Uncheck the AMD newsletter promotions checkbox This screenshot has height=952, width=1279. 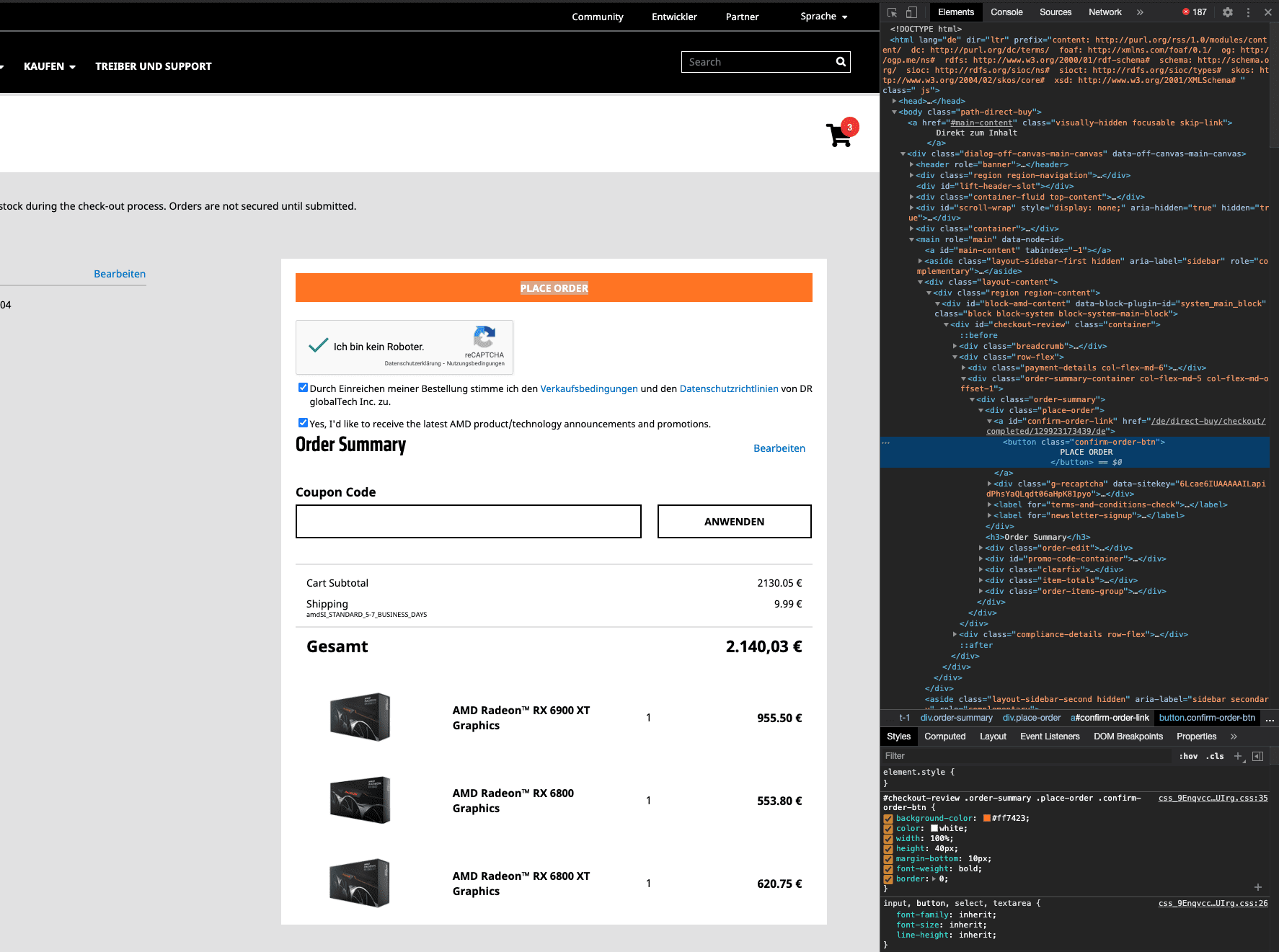pos(303,423)
